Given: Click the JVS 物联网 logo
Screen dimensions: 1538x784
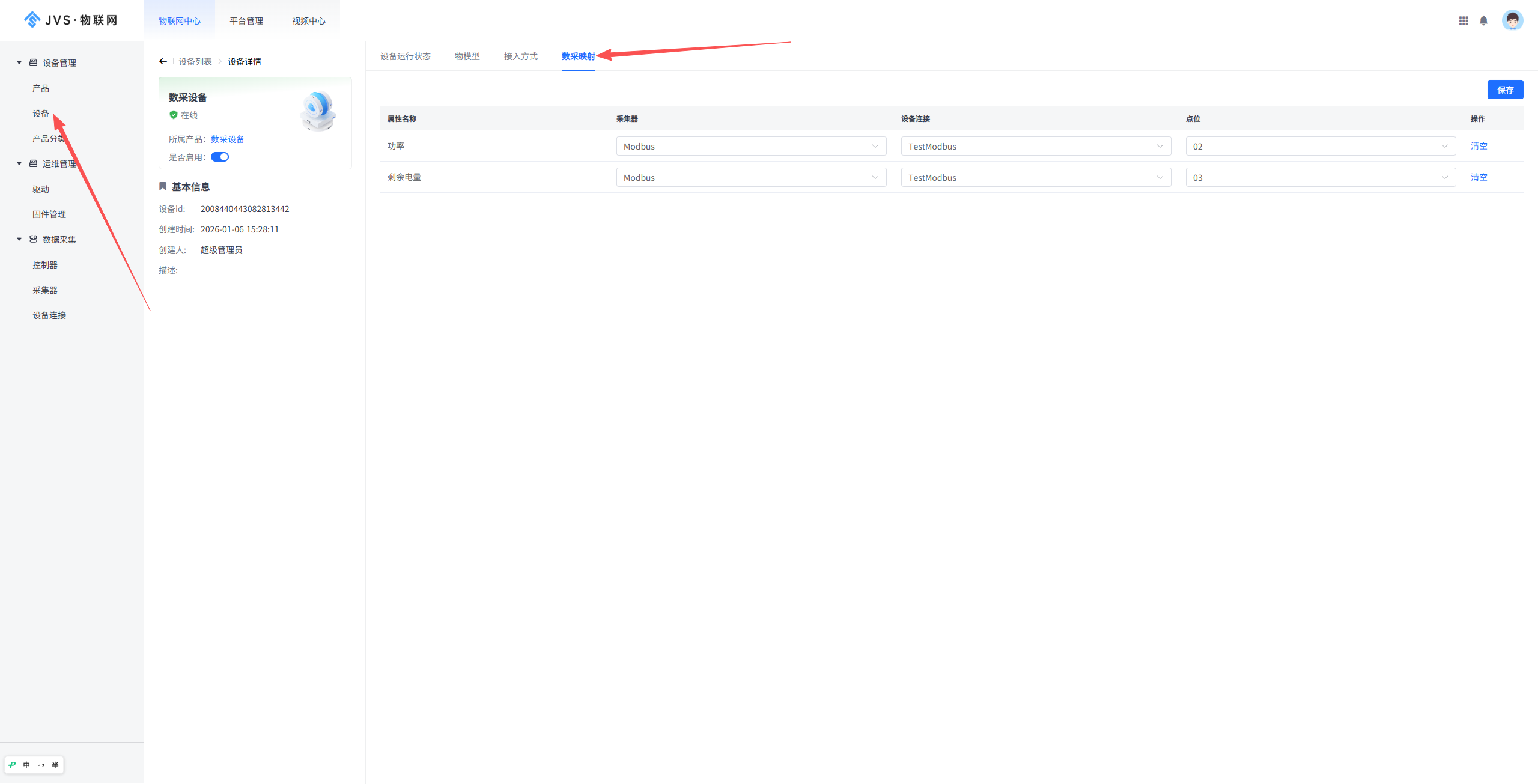Looking at the screenshot, I should (71, 20).
